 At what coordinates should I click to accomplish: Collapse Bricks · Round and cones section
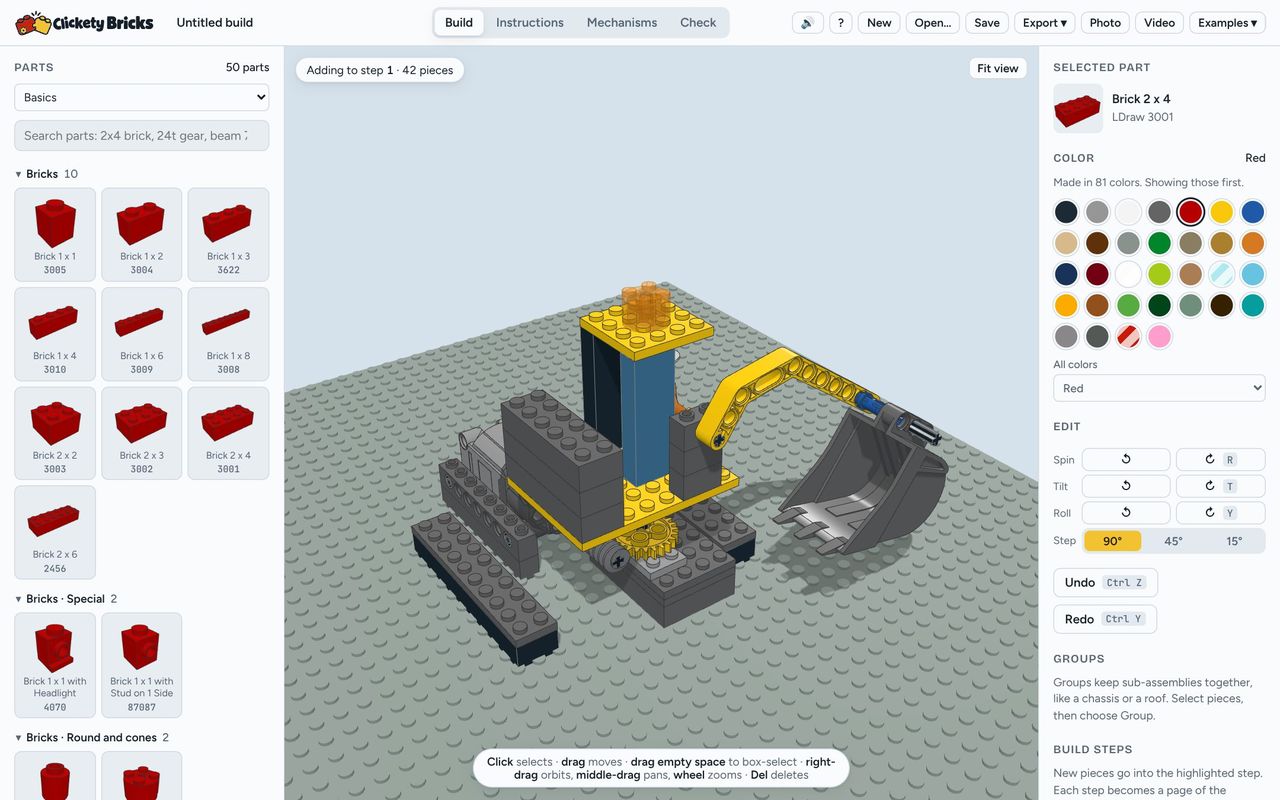click(92, 738)
